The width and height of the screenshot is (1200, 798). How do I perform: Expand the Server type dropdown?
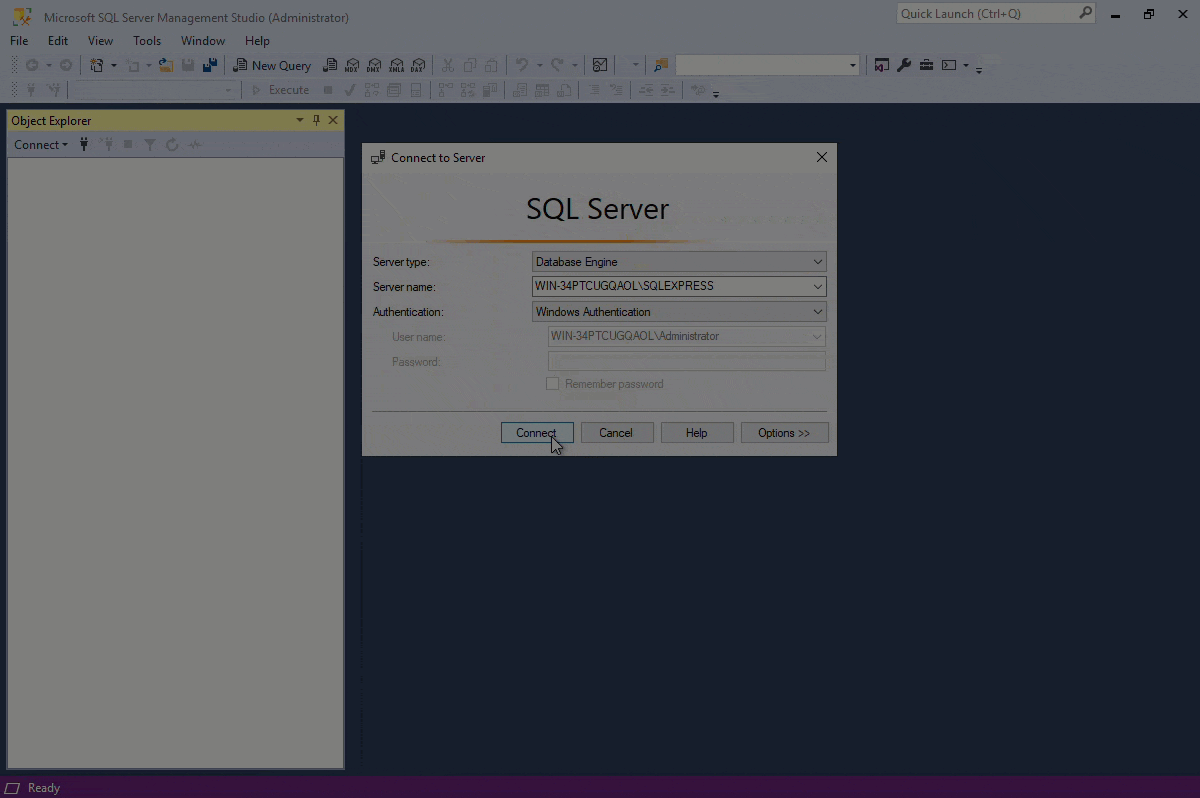coord(817,262)
